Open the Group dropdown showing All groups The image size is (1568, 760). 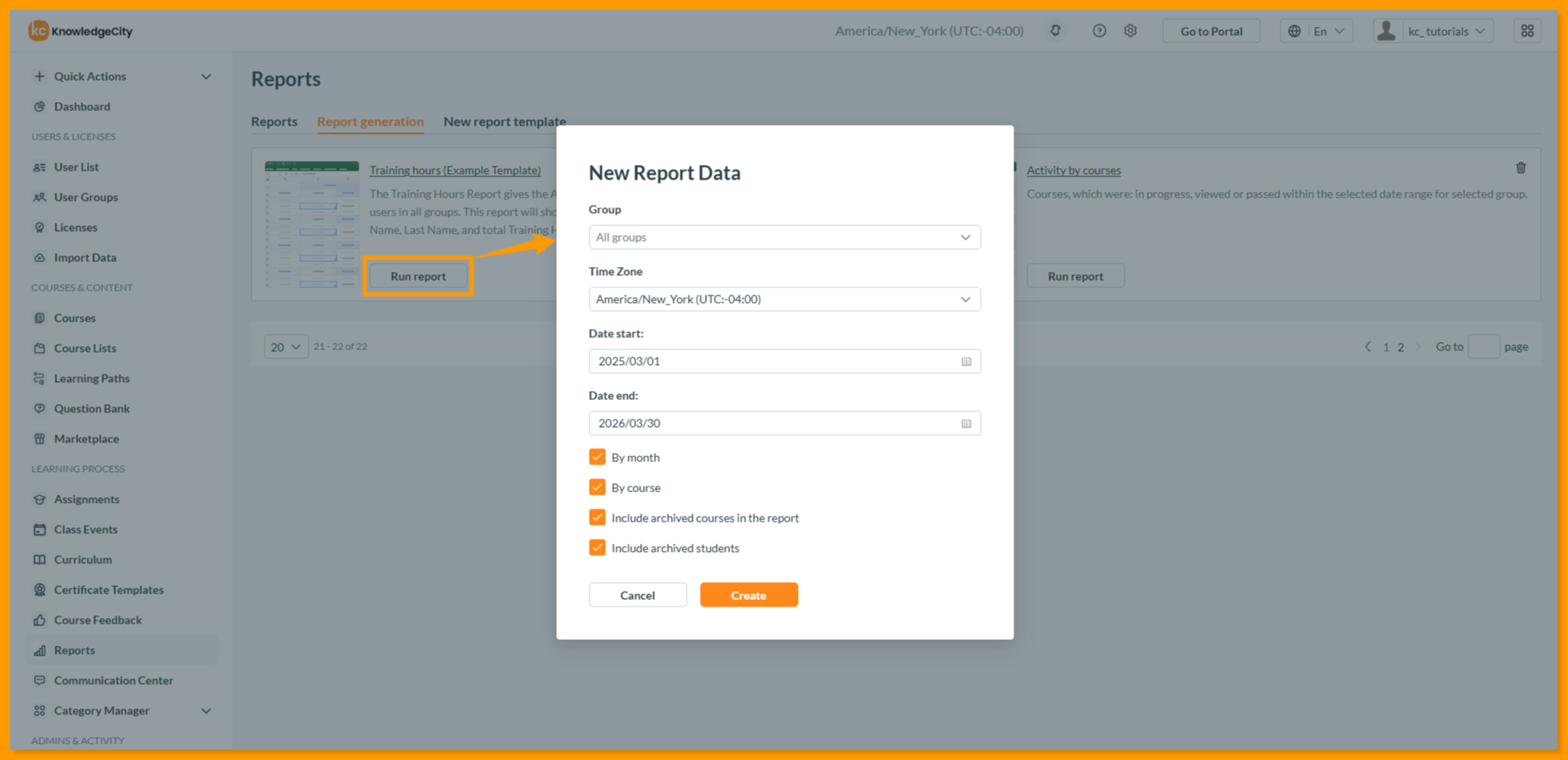coord(784,237)
